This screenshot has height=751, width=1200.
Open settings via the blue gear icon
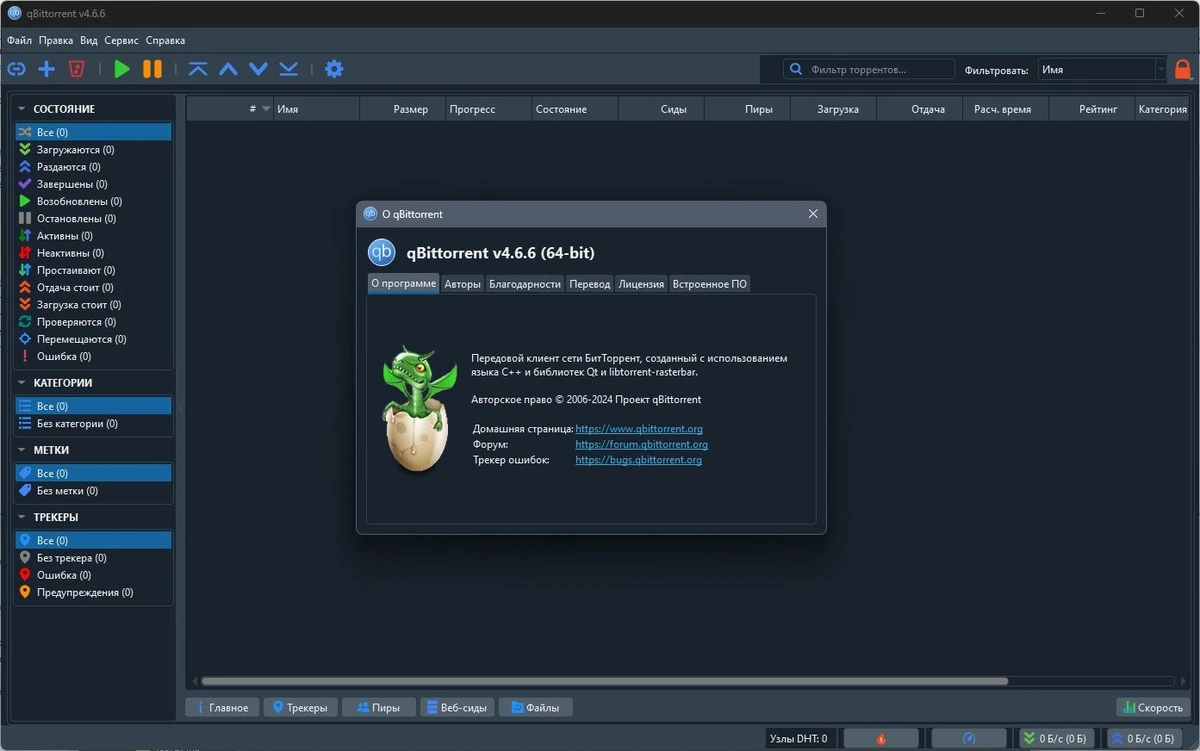[334, 69]
